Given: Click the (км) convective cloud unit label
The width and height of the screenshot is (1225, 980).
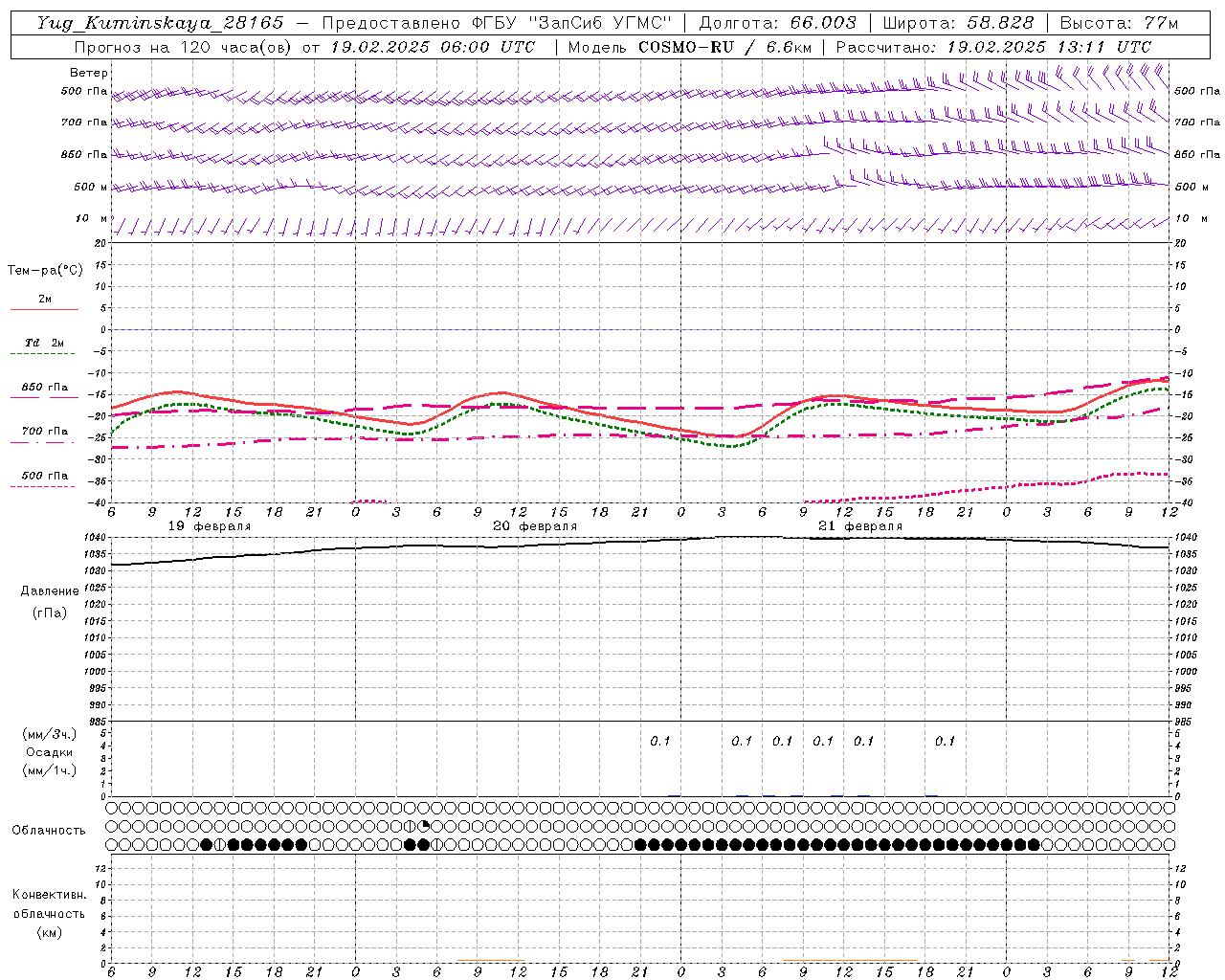Looking at the screenshot, I should 49,931.
